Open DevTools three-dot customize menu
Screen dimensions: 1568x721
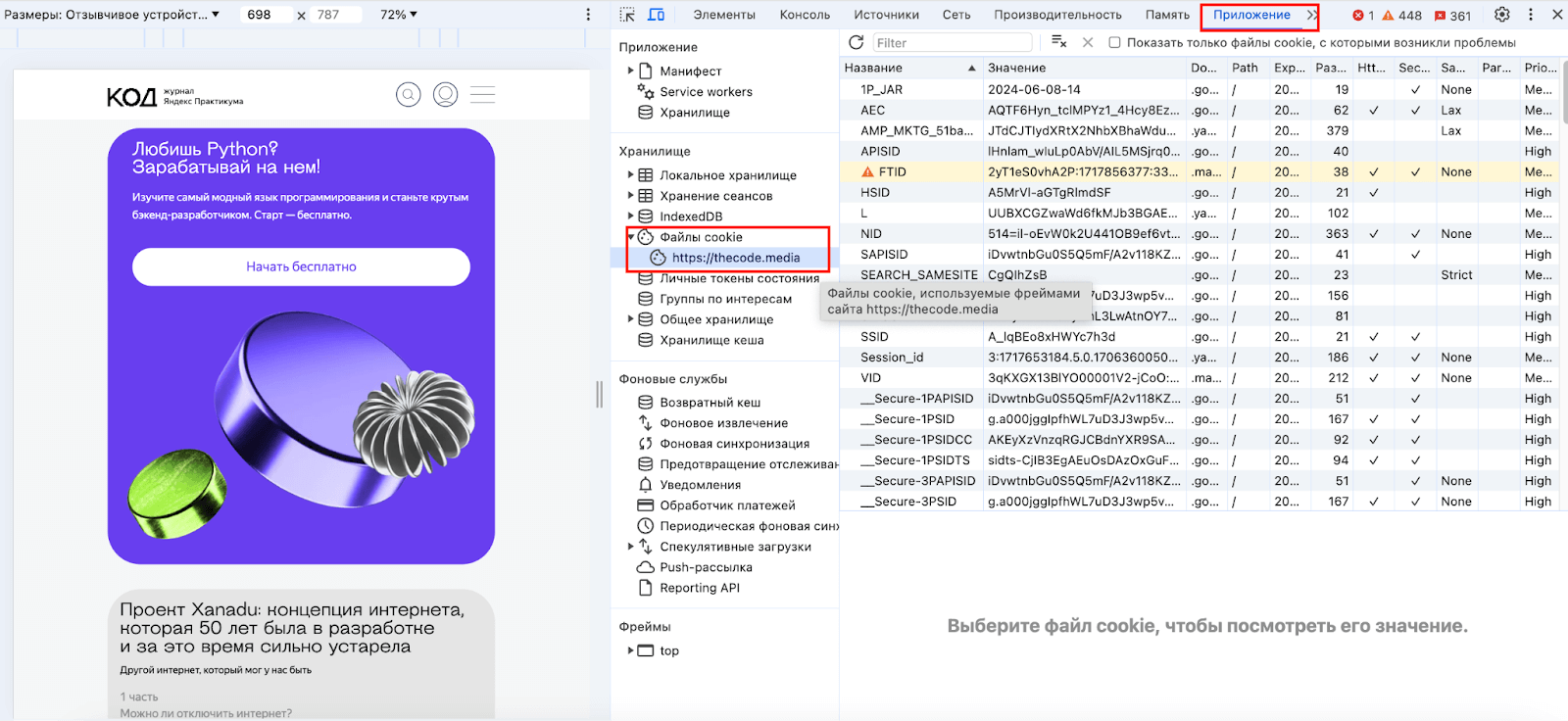1531,15
